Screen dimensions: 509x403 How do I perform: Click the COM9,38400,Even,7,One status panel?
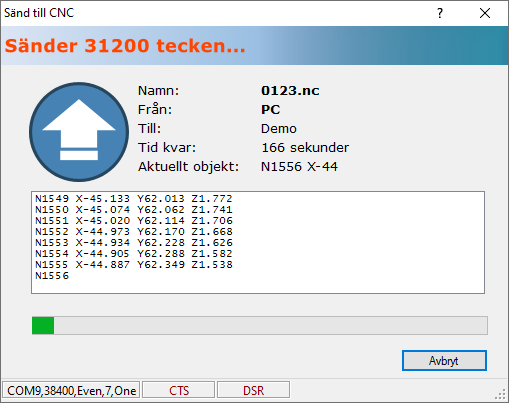71,390
